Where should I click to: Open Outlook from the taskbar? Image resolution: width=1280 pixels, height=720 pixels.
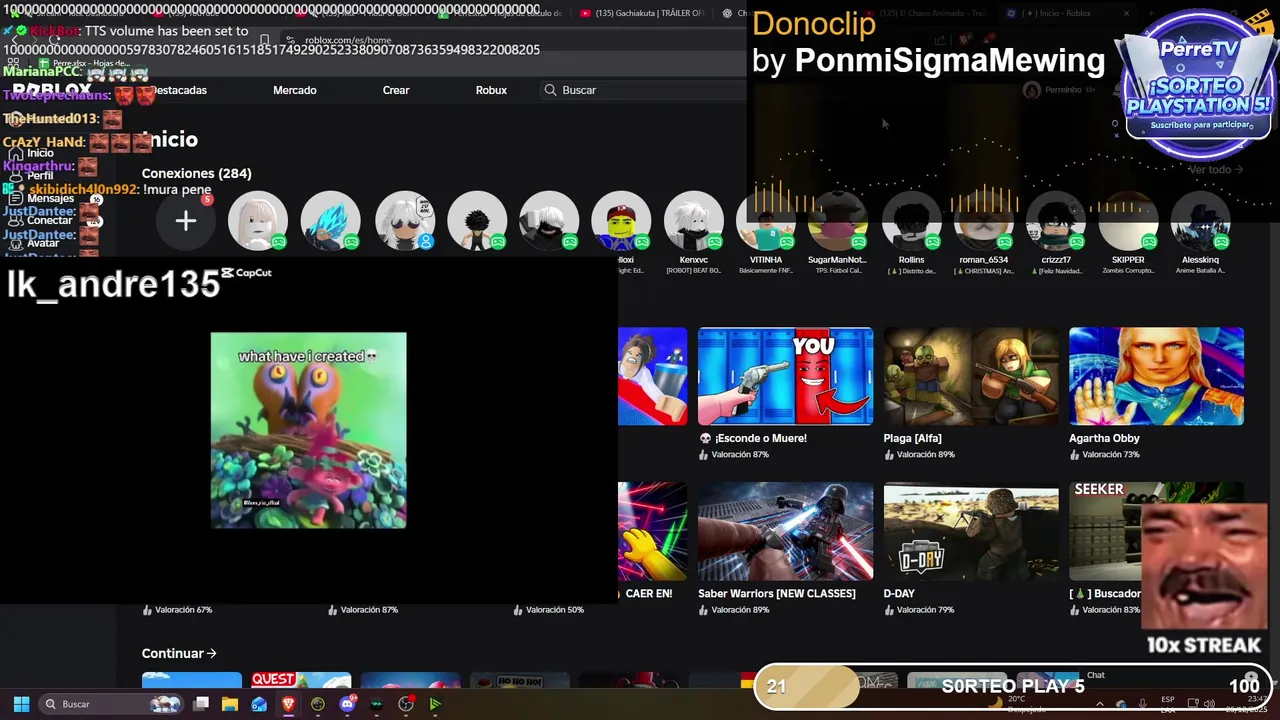click(x=259, y=704)
